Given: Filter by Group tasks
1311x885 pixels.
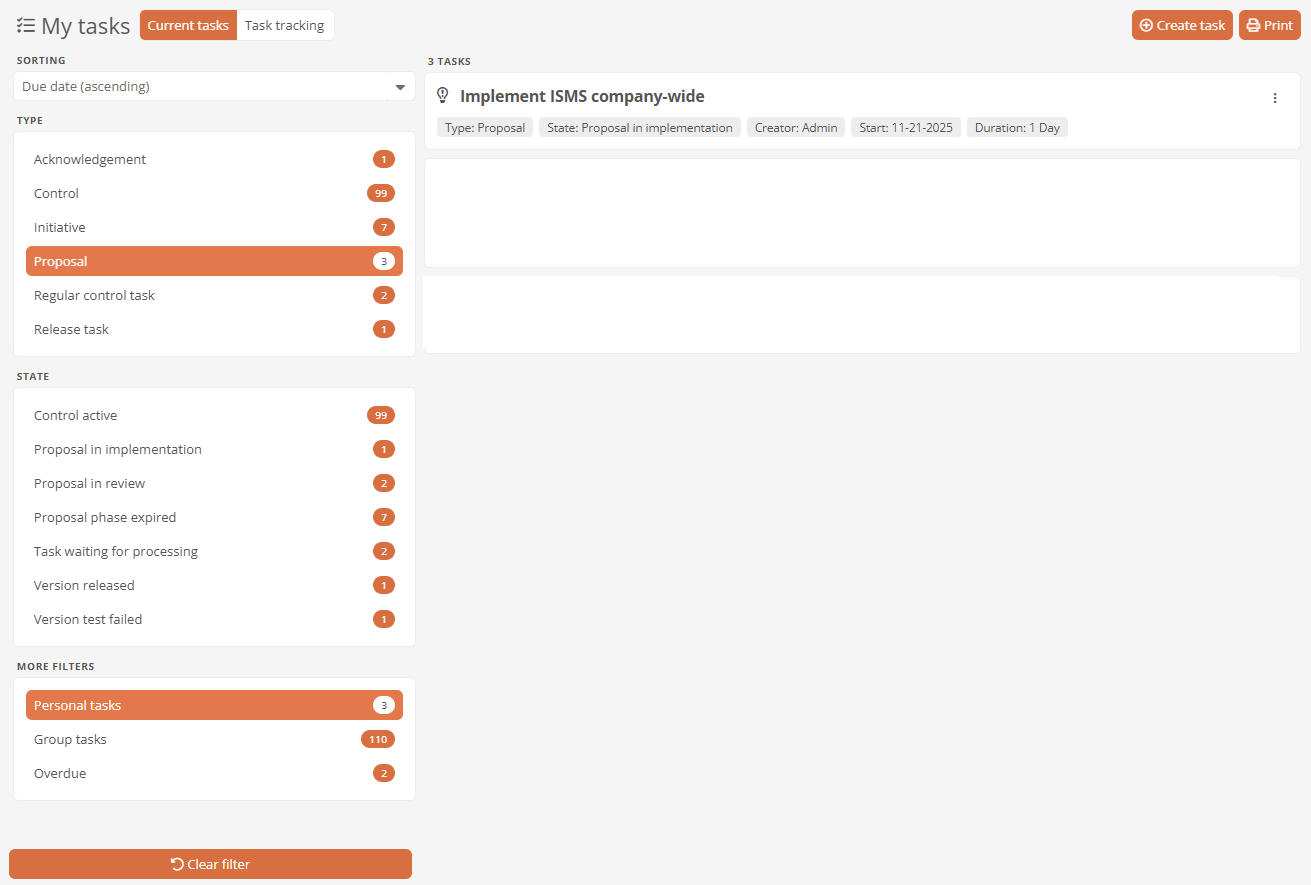Looking at the screenshot, I should click(x=214, y=739).
